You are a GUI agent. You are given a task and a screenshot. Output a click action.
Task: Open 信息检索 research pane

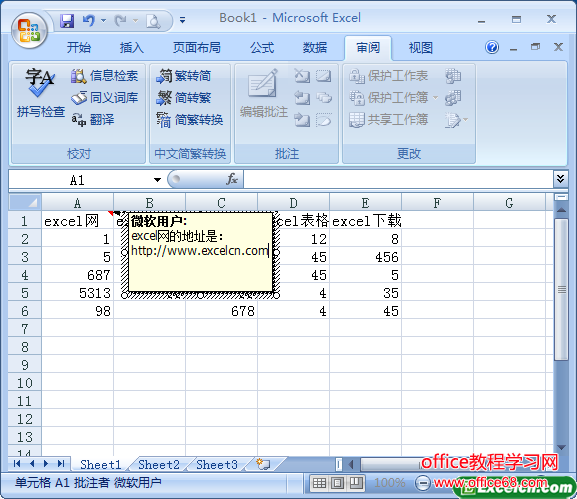[x=105, y=76]
